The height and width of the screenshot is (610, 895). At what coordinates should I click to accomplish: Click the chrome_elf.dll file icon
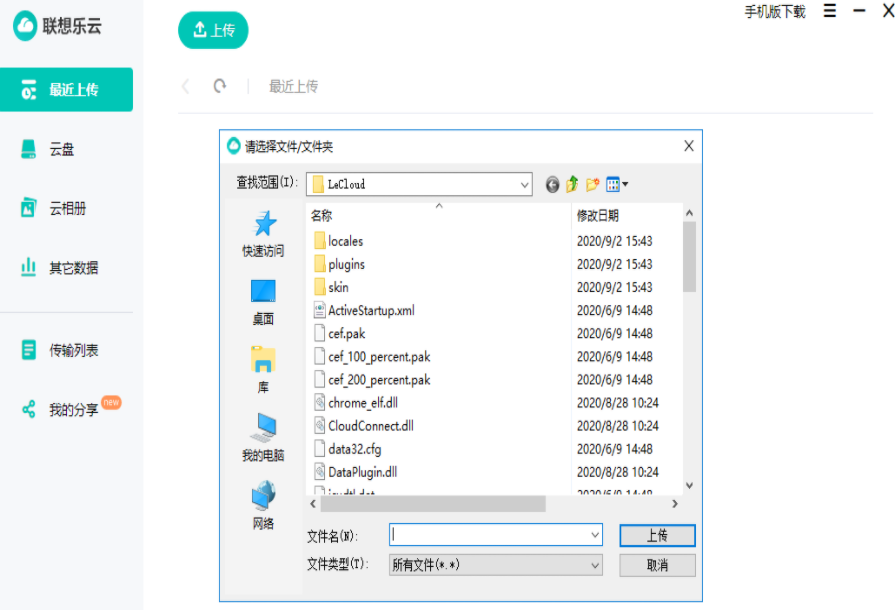coord(320,402)
